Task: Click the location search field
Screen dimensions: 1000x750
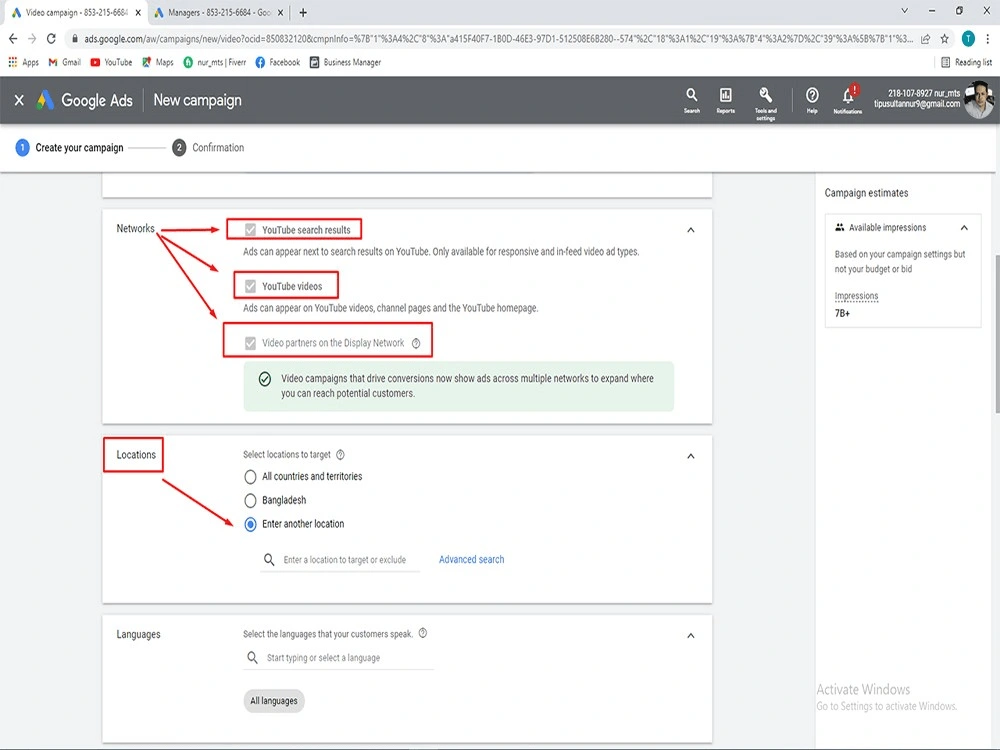Action: point(340,559)
